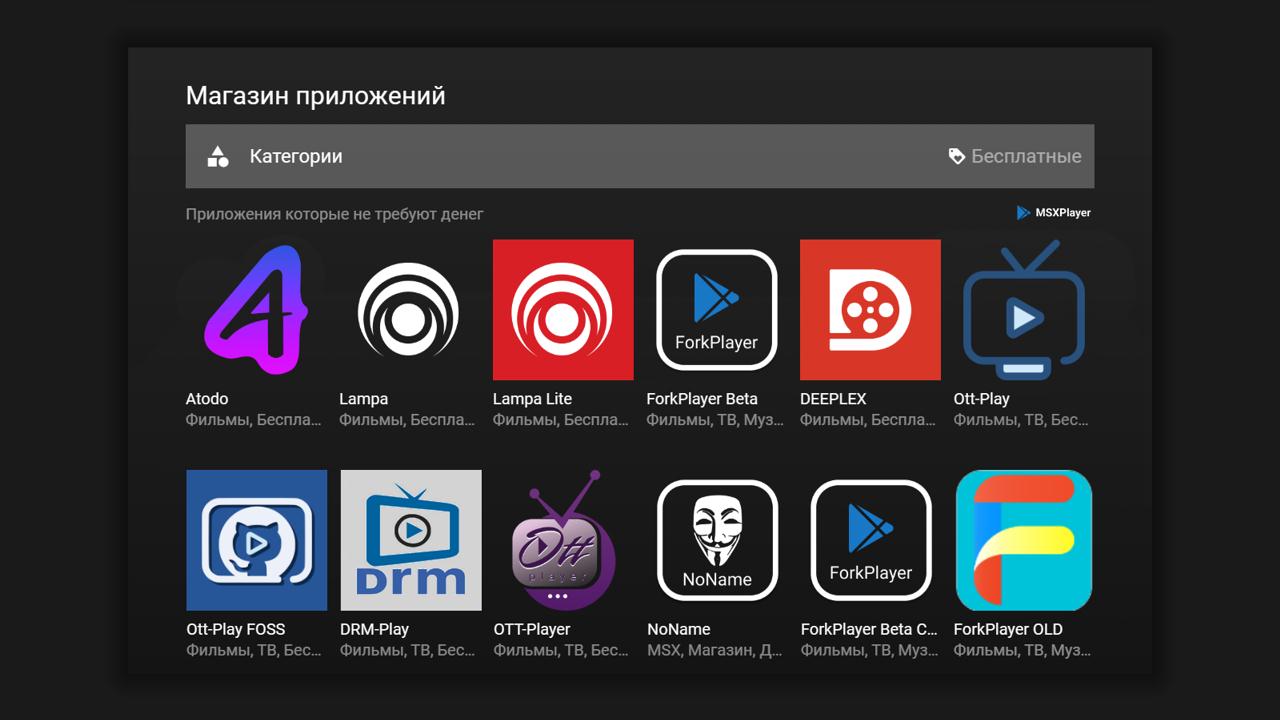Click the categories shapes icon
Image resolution: width=1280 pixels, height=720 pixels.
coord(216,156)
